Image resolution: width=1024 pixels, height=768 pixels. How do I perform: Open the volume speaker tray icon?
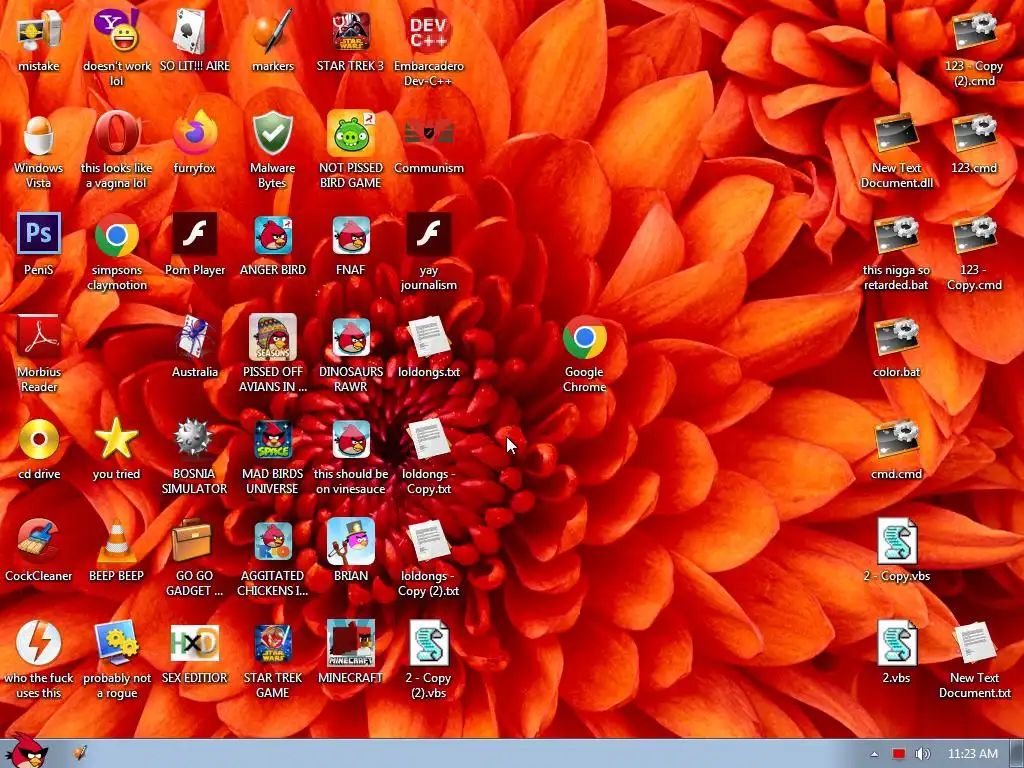tap(922, 754)
